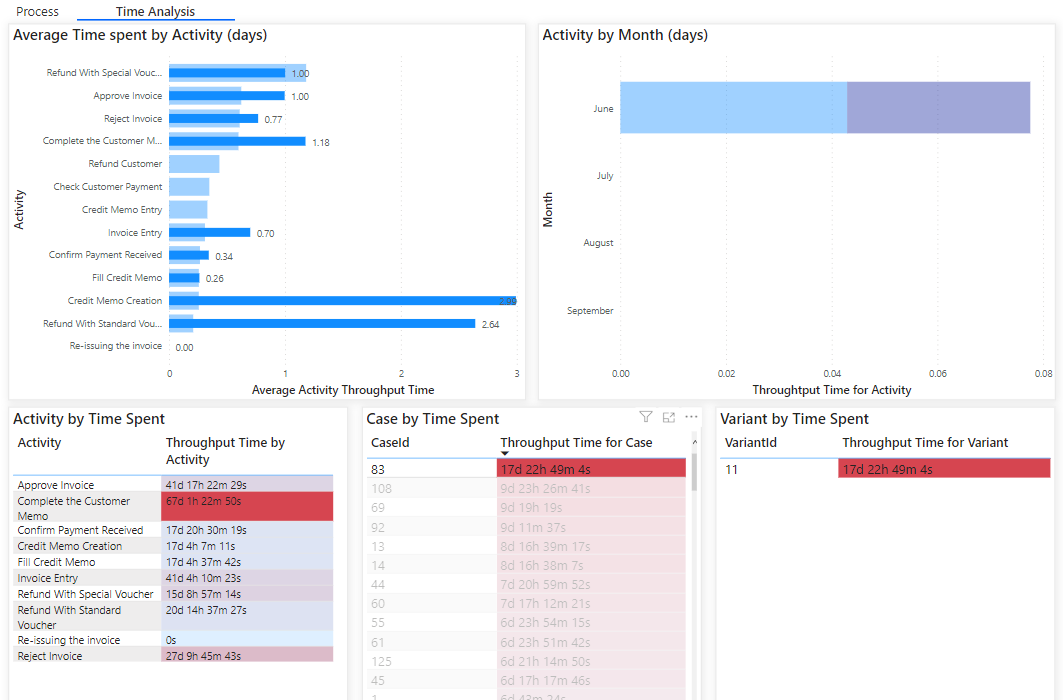This screenshot has height=700, width=1063.
Task: Click the Credit Memo Creation bar
Action: (340, 300)
